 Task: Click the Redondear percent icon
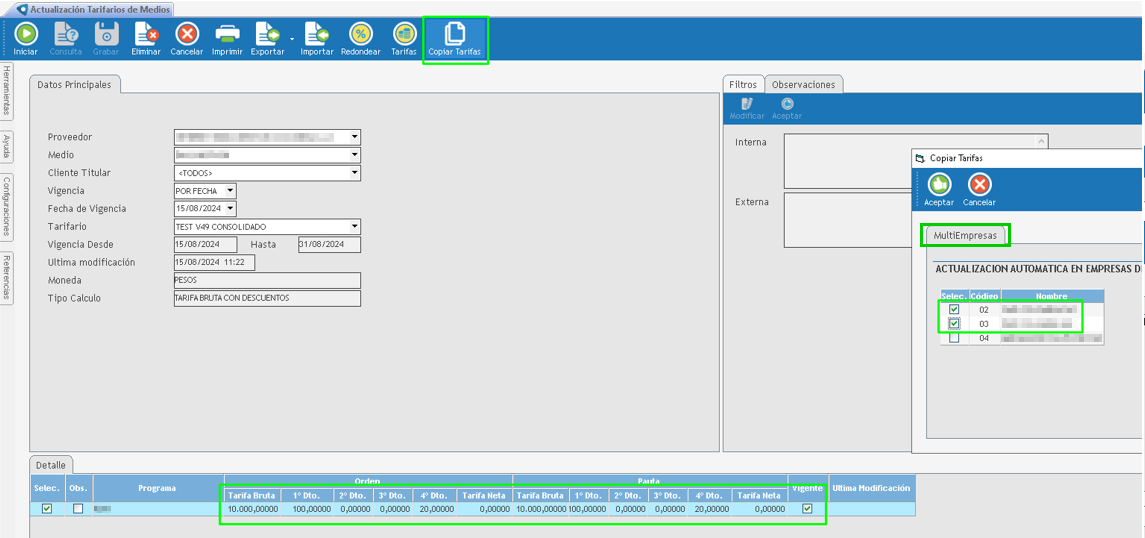pyautogui.click(x=361, y=39)
